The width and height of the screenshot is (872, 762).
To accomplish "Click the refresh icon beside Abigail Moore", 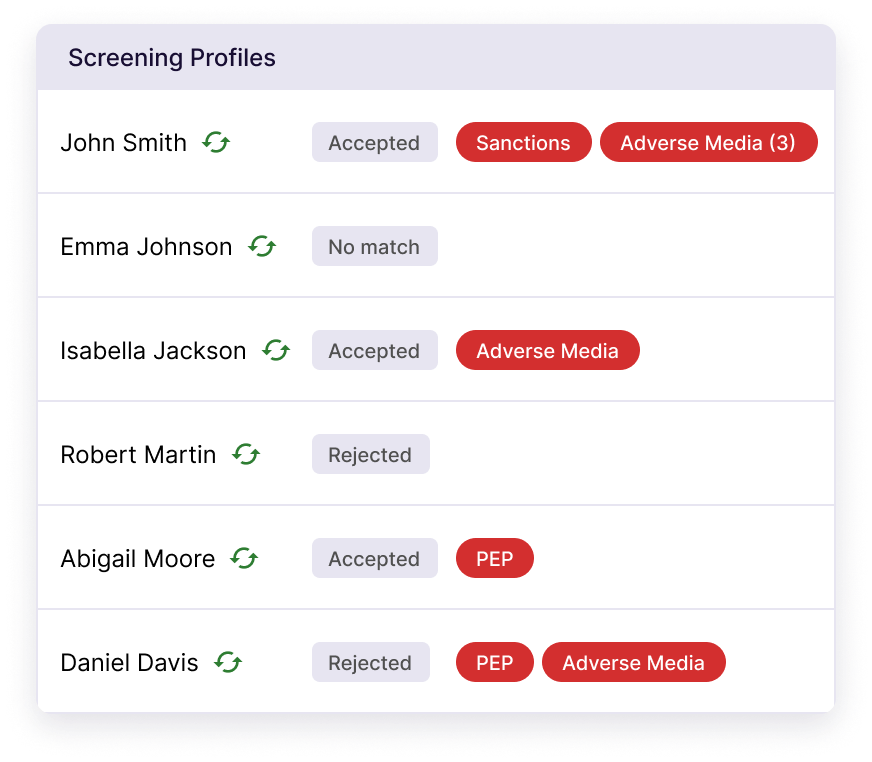I will pyautogui.click(x=244, y=559).
